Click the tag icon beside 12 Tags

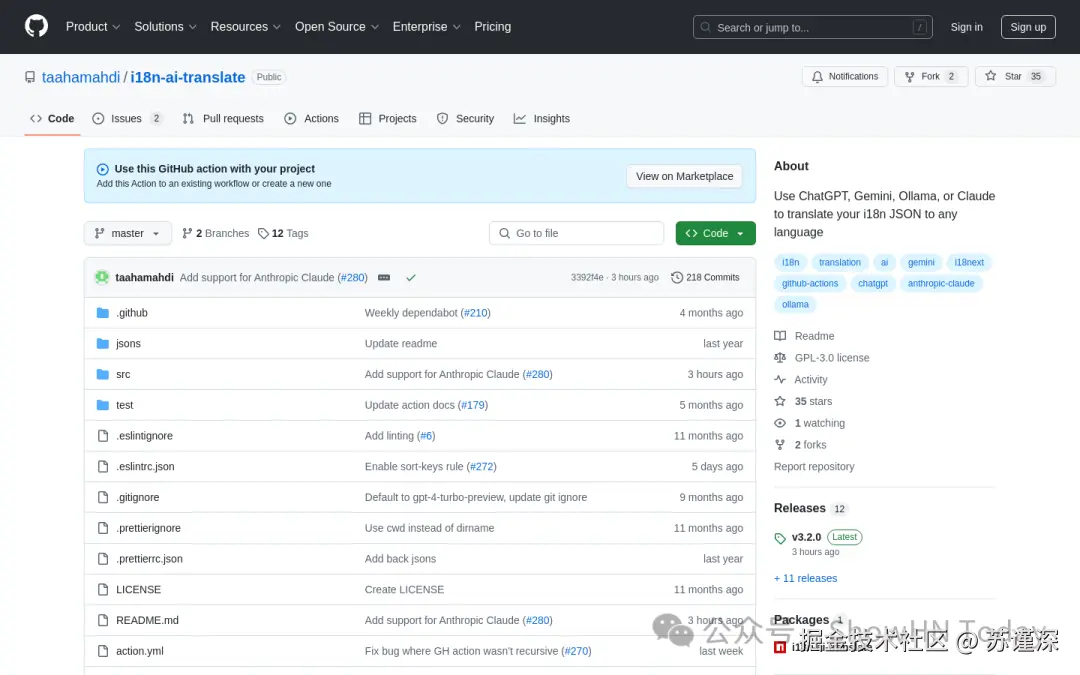click(263, 233)
